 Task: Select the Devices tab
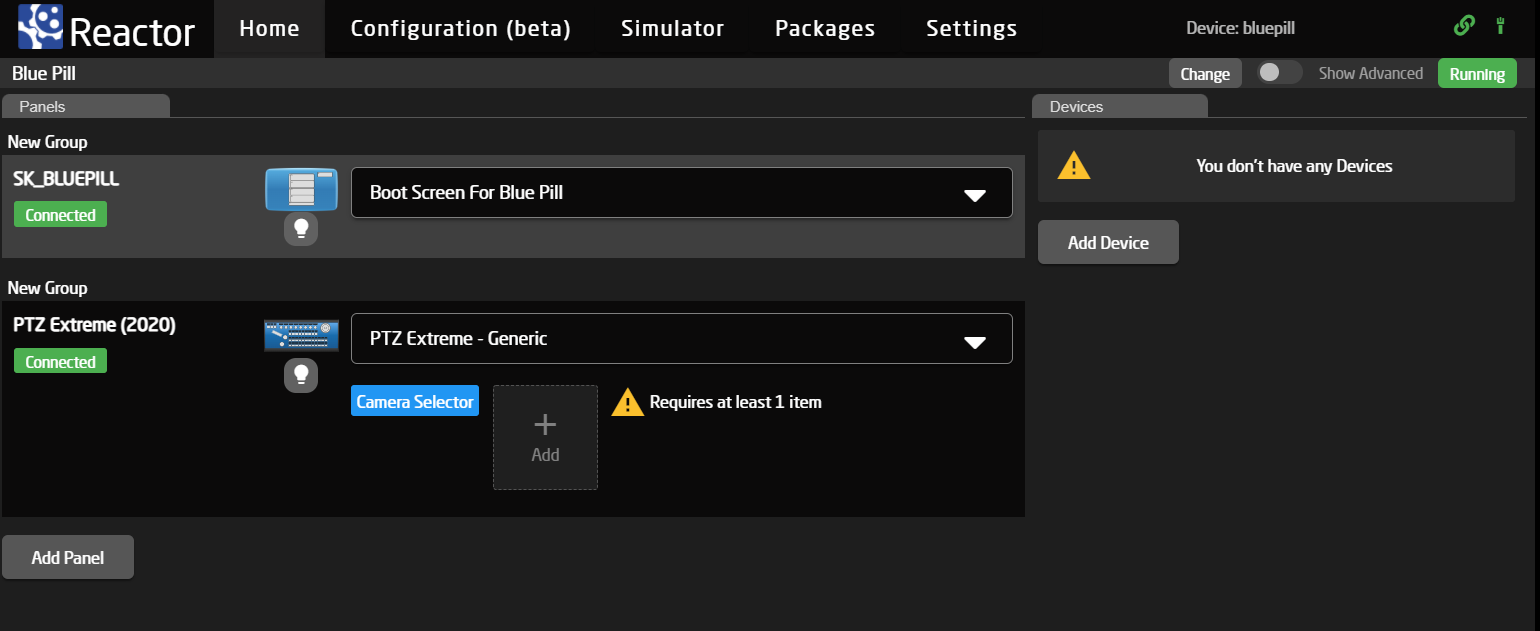pyautogui.click(x=1120, y=106)
